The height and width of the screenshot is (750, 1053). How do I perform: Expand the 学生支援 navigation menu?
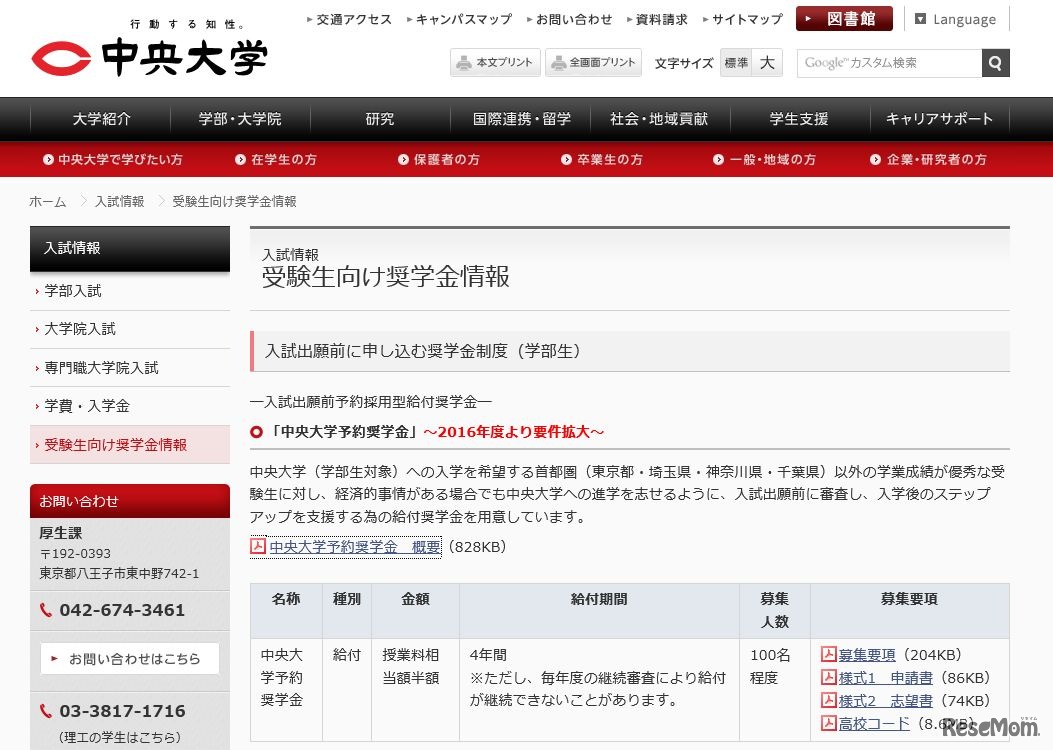[x=797, y=118]
